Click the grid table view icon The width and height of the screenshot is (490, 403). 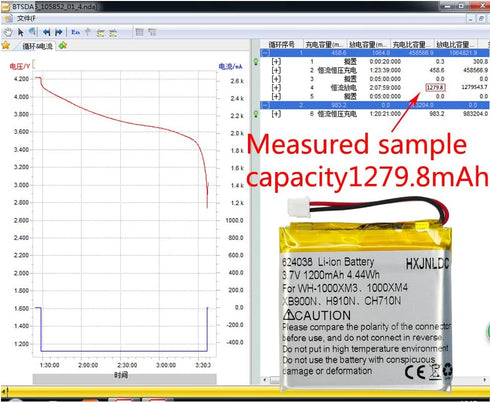(139, 32)
